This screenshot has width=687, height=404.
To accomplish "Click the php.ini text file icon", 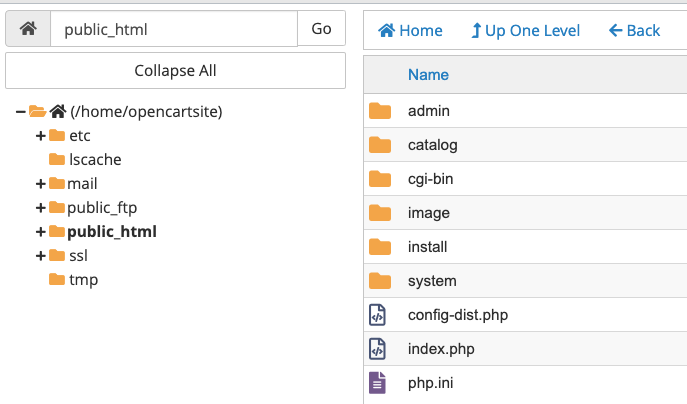I will point(378,383).
